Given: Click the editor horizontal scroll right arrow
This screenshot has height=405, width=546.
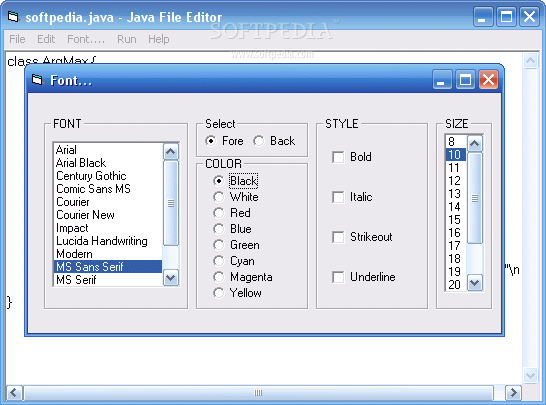Looking at the screenshot, I should click(x=514, y=393).
